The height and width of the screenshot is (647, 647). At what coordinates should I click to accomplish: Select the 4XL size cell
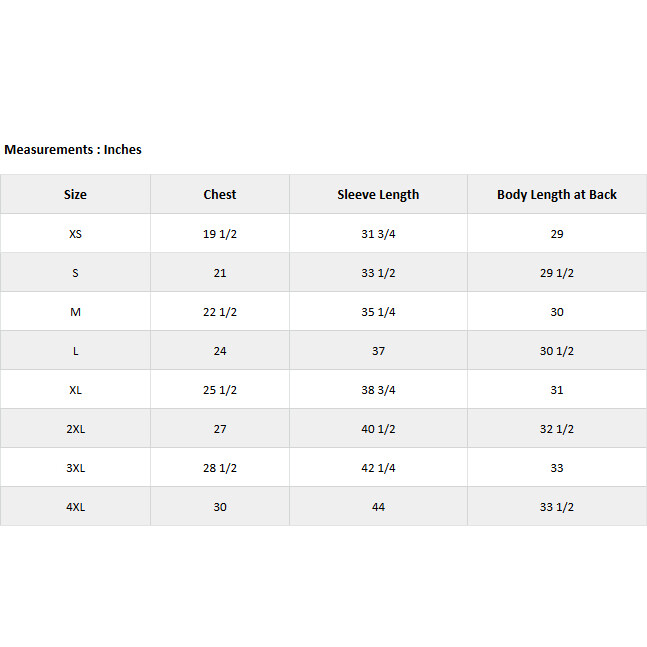[75, 507]
